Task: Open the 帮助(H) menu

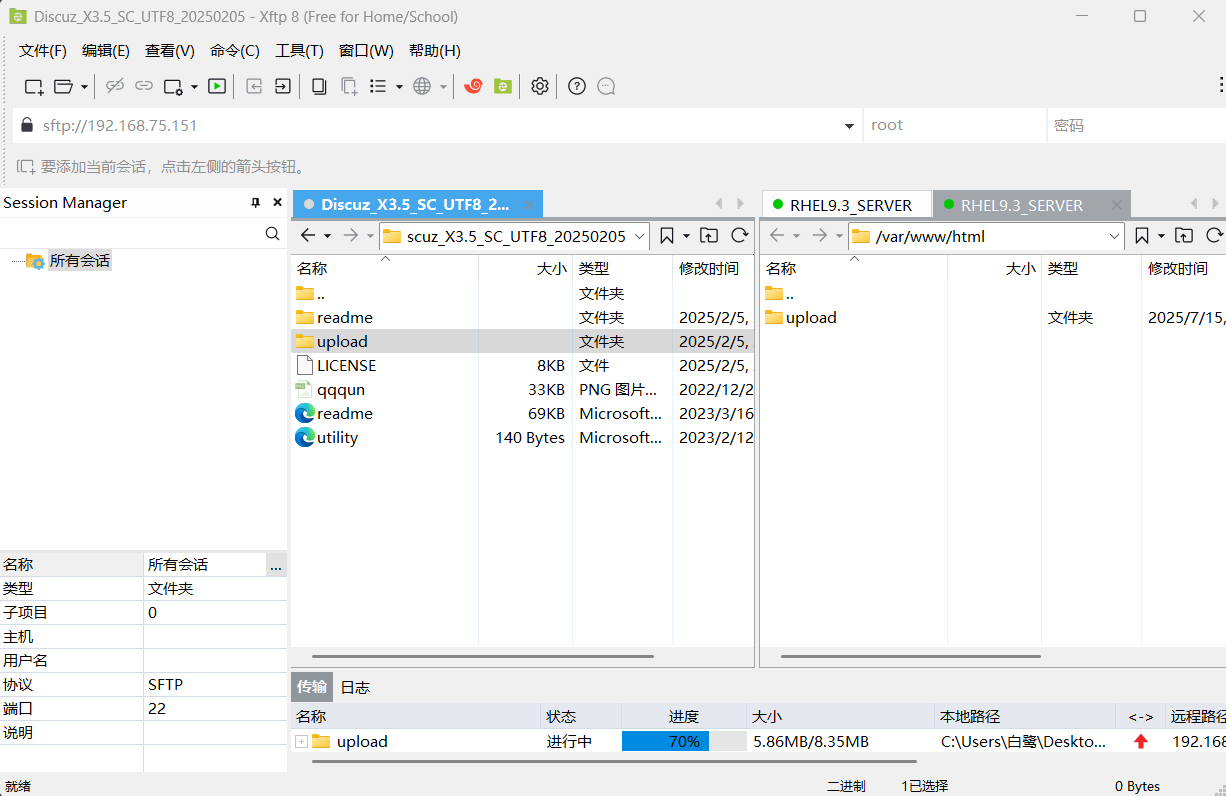Action: tap(435, 51)
